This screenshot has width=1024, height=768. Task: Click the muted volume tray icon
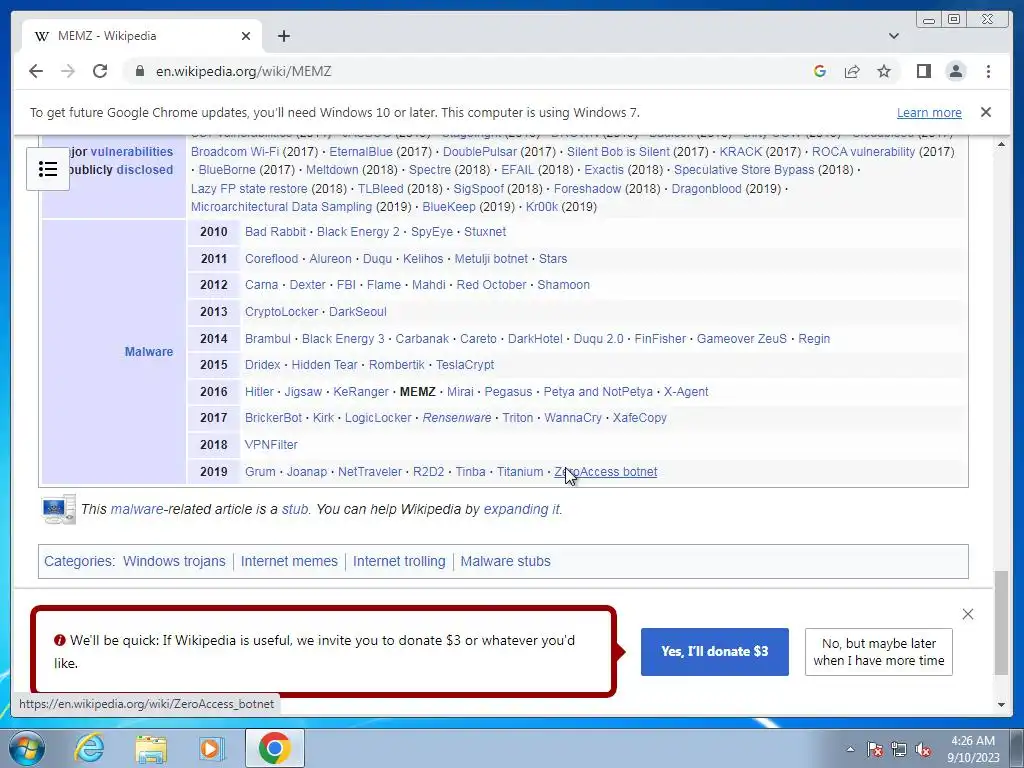923,749
